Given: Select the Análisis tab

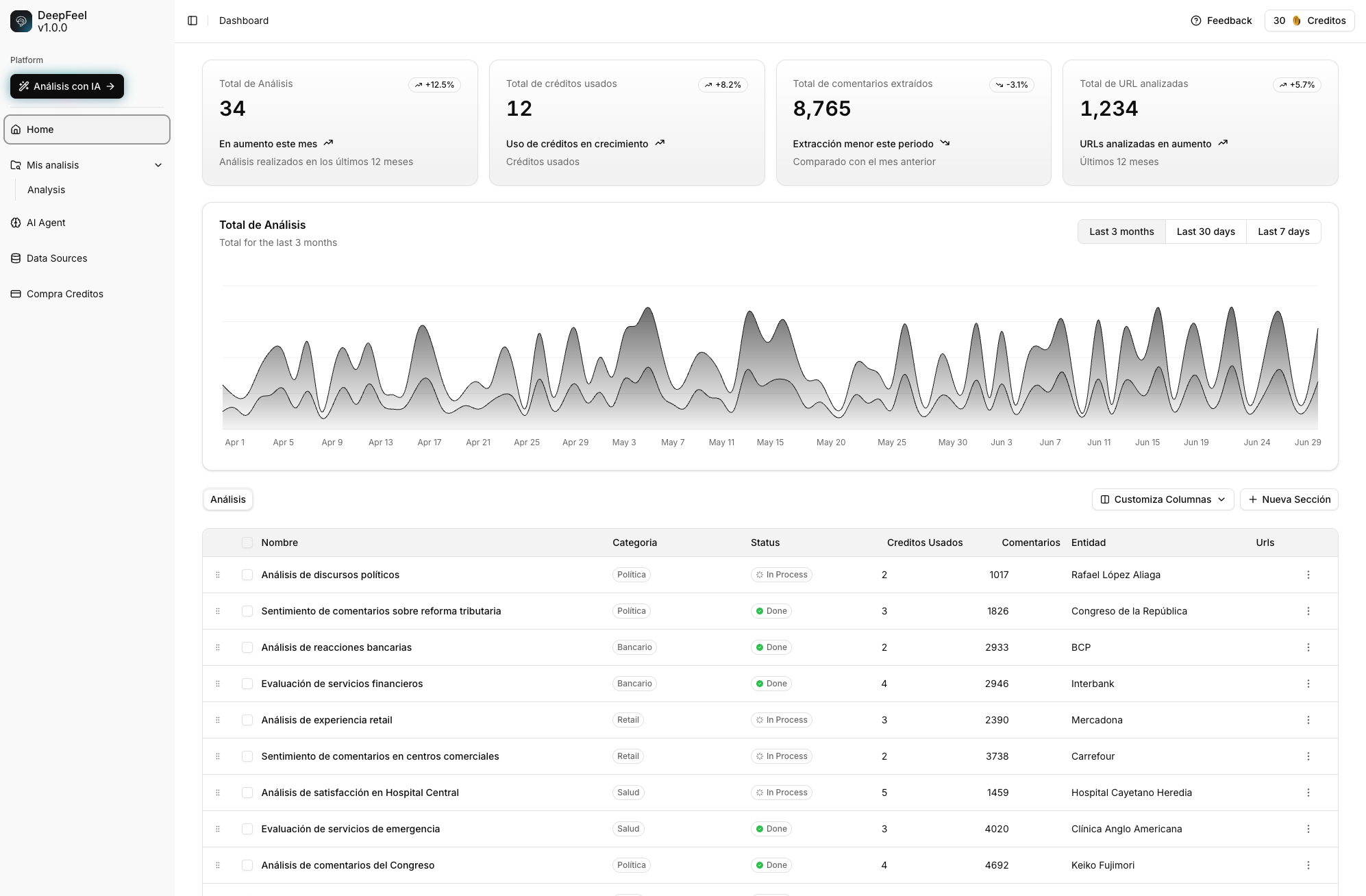Looking at the screenshot, I should pyautogui.click(x=228, y=499).
